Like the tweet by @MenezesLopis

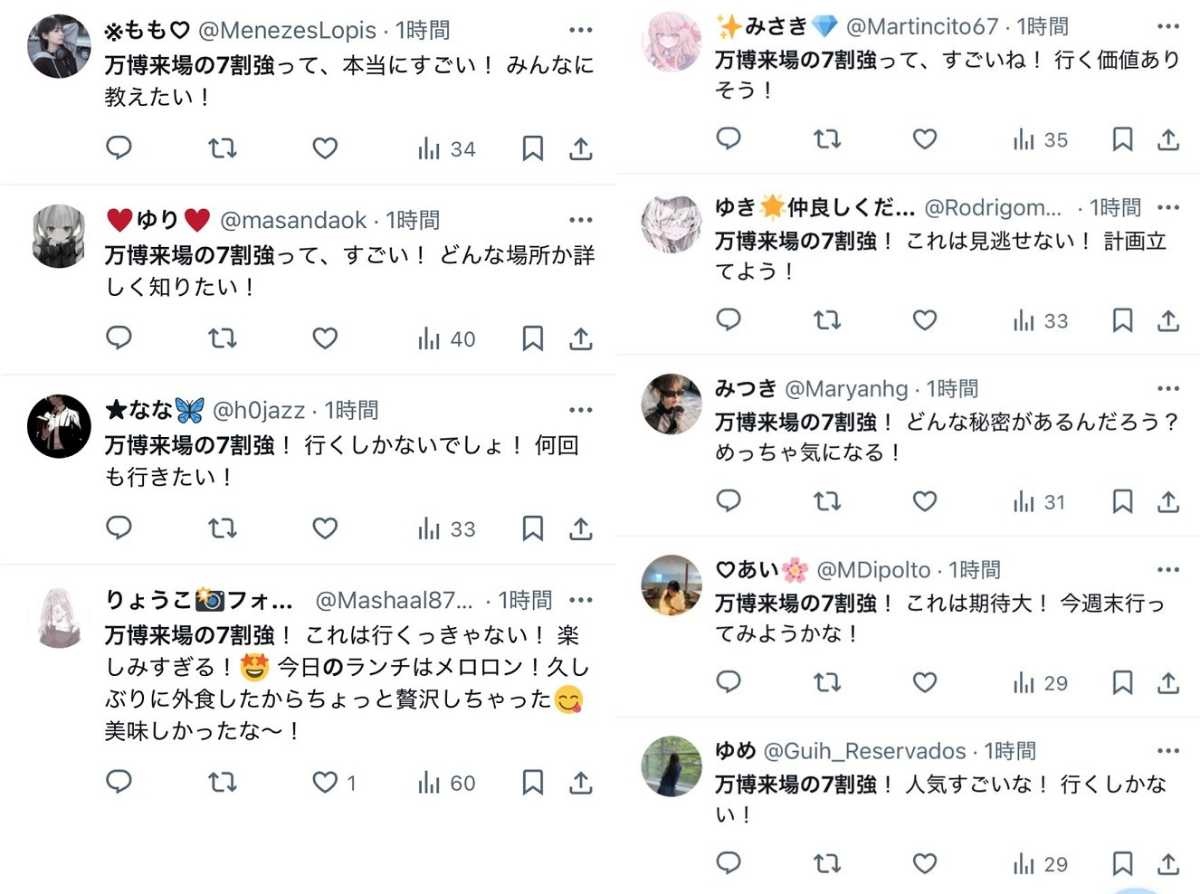(x=325, y=149)
